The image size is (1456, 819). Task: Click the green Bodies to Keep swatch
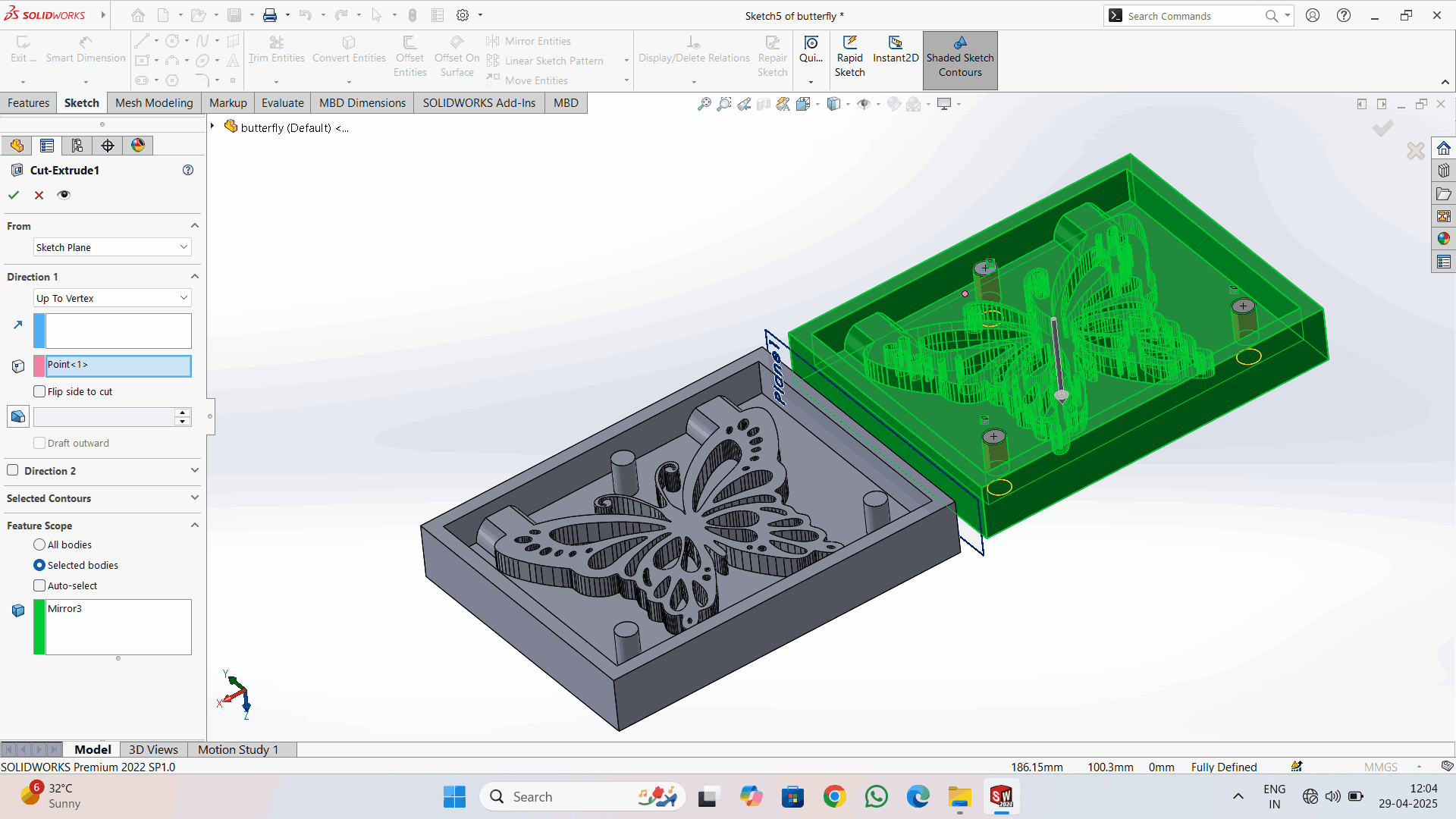pos(39,627)
